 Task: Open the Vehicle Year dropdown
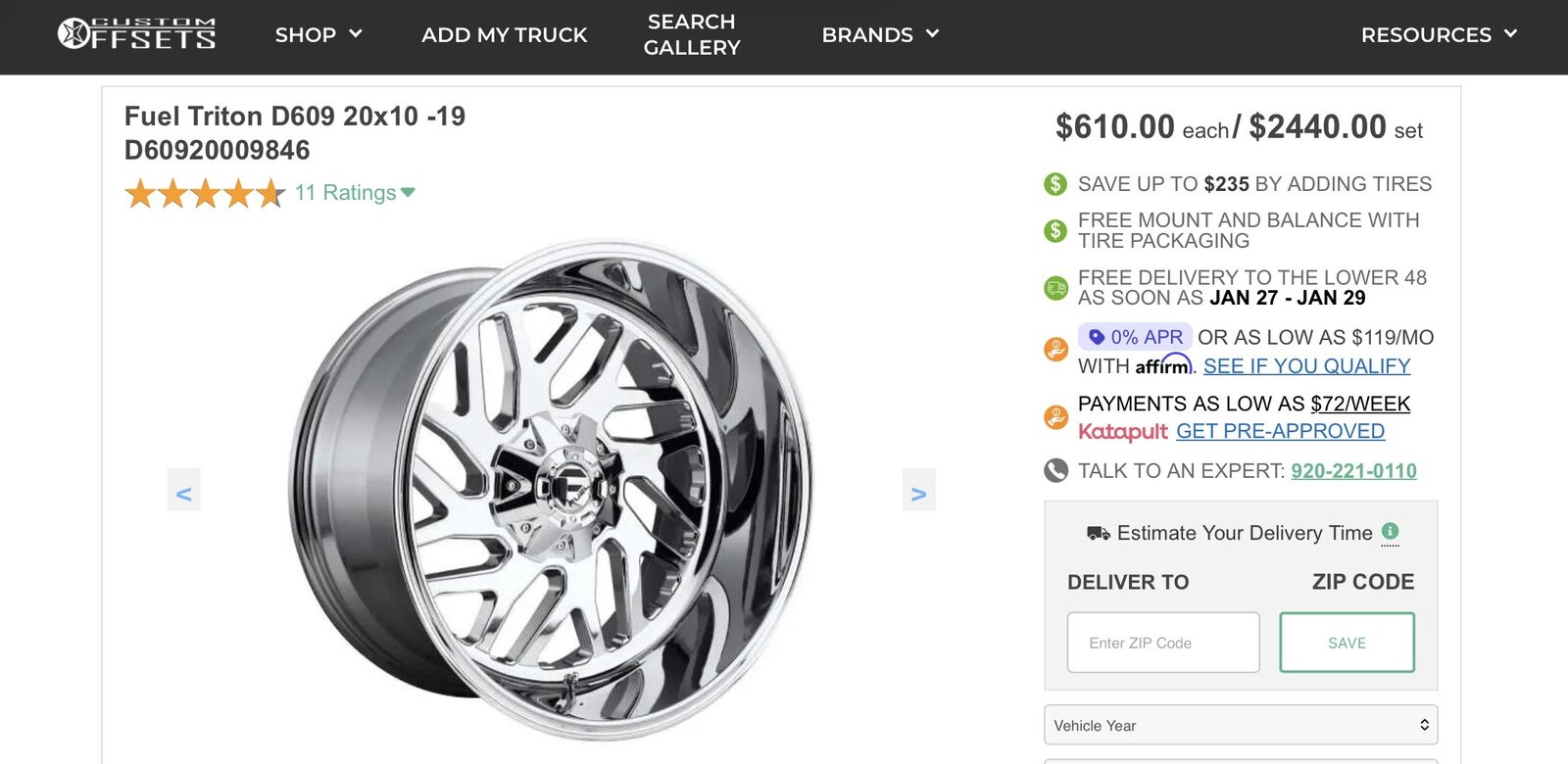(x=1241, y=725)
